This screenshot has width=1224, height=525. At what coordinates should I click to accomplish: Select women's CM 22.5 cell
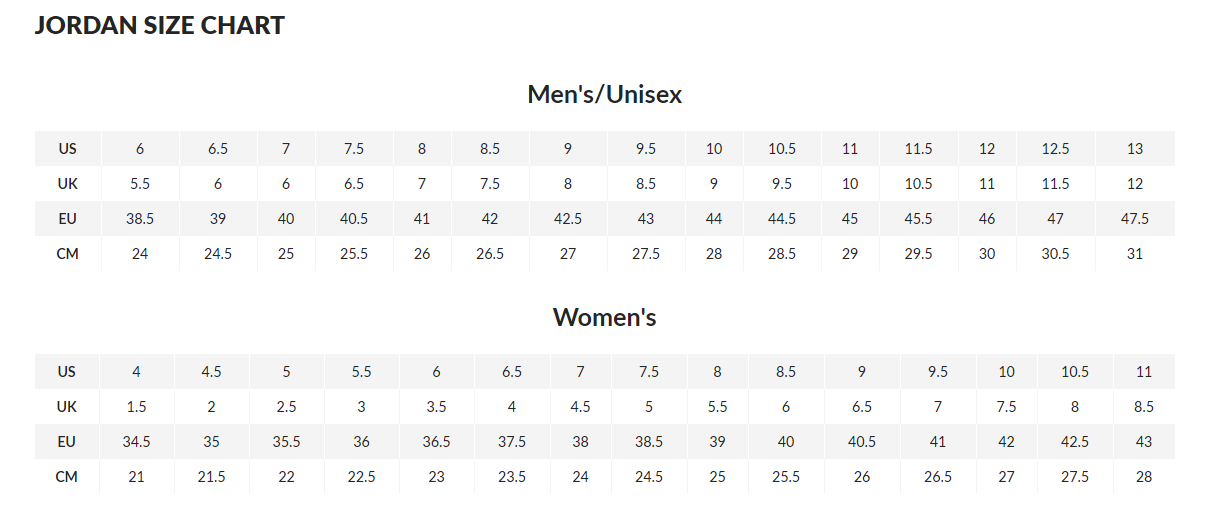[361, 477]
